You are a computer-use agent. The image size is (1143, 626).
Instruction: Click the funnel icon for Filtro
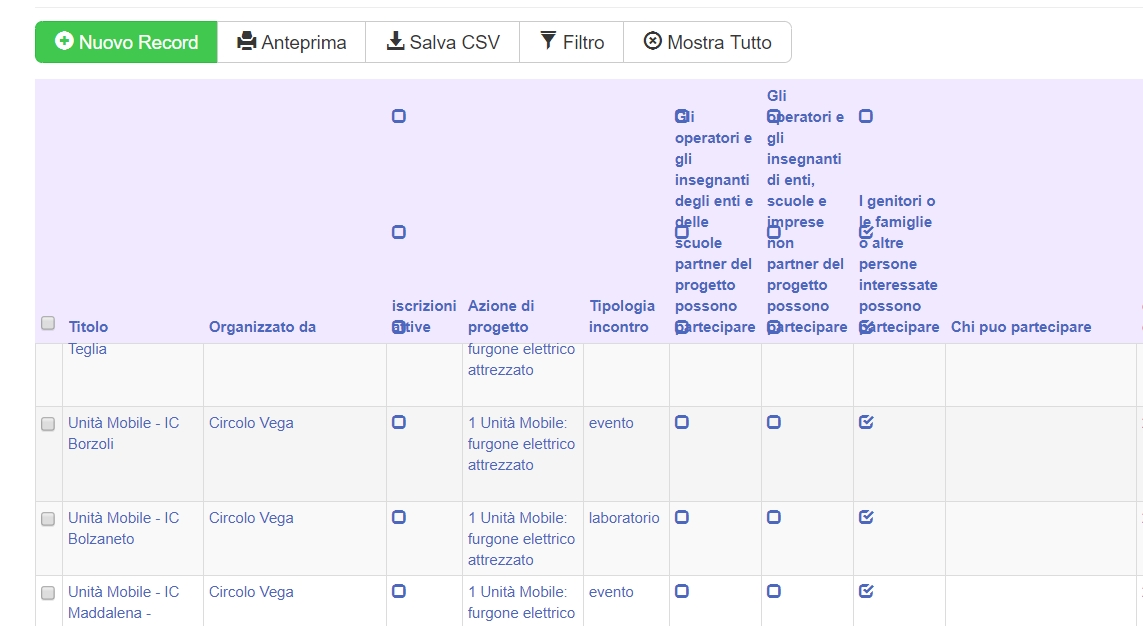[x=548, y=41]
